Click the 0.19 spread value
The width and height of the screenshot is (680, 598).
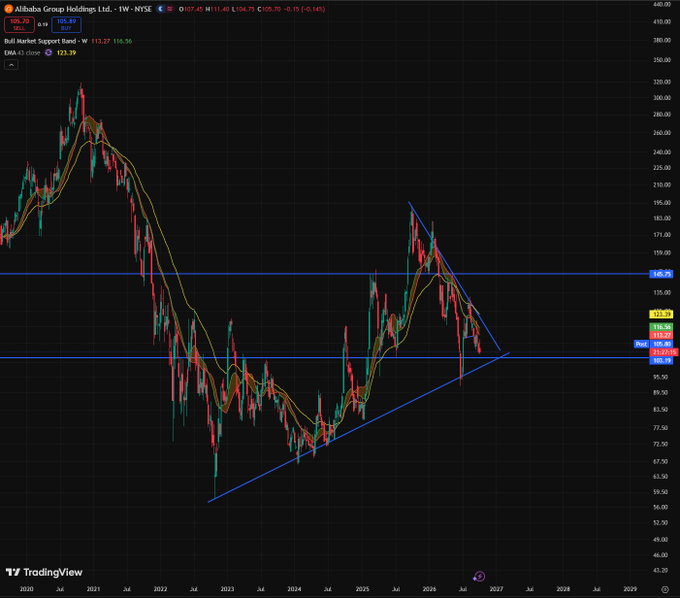pyautogui.click(x=42, y=24)
